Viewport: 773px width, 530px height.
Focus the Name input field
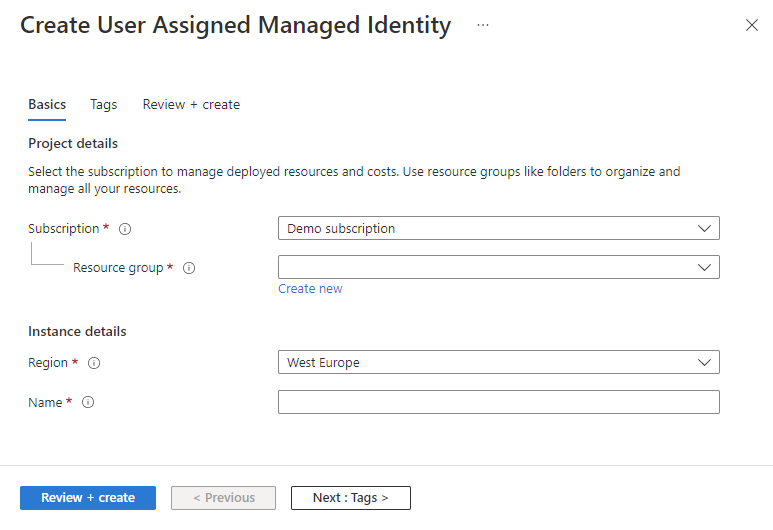[499, 402]
